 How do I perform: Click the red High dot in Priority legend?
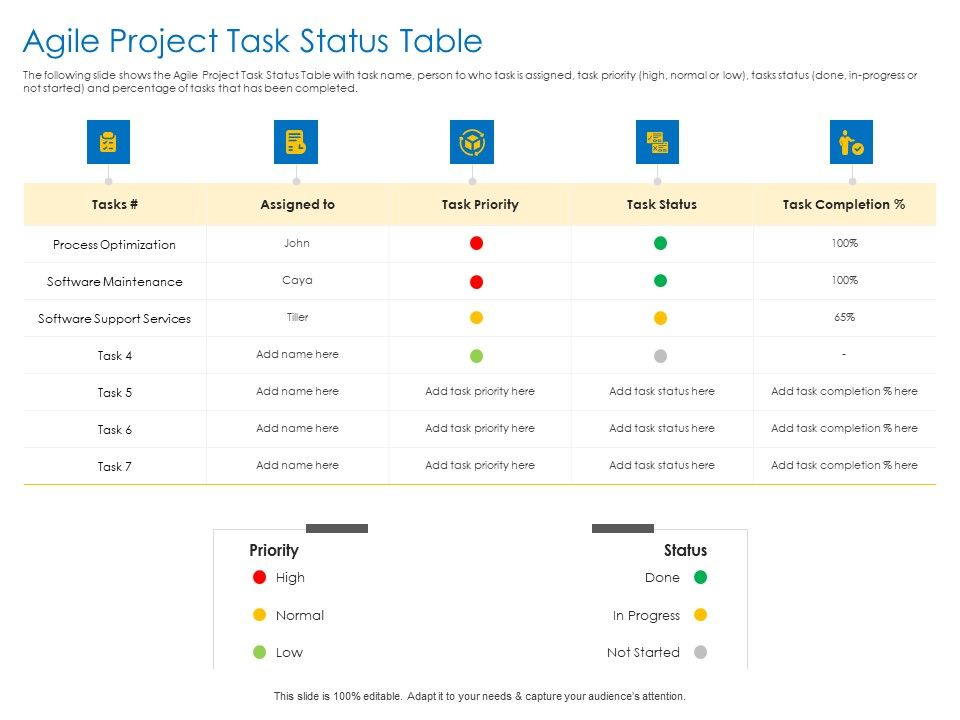(260, 577)
